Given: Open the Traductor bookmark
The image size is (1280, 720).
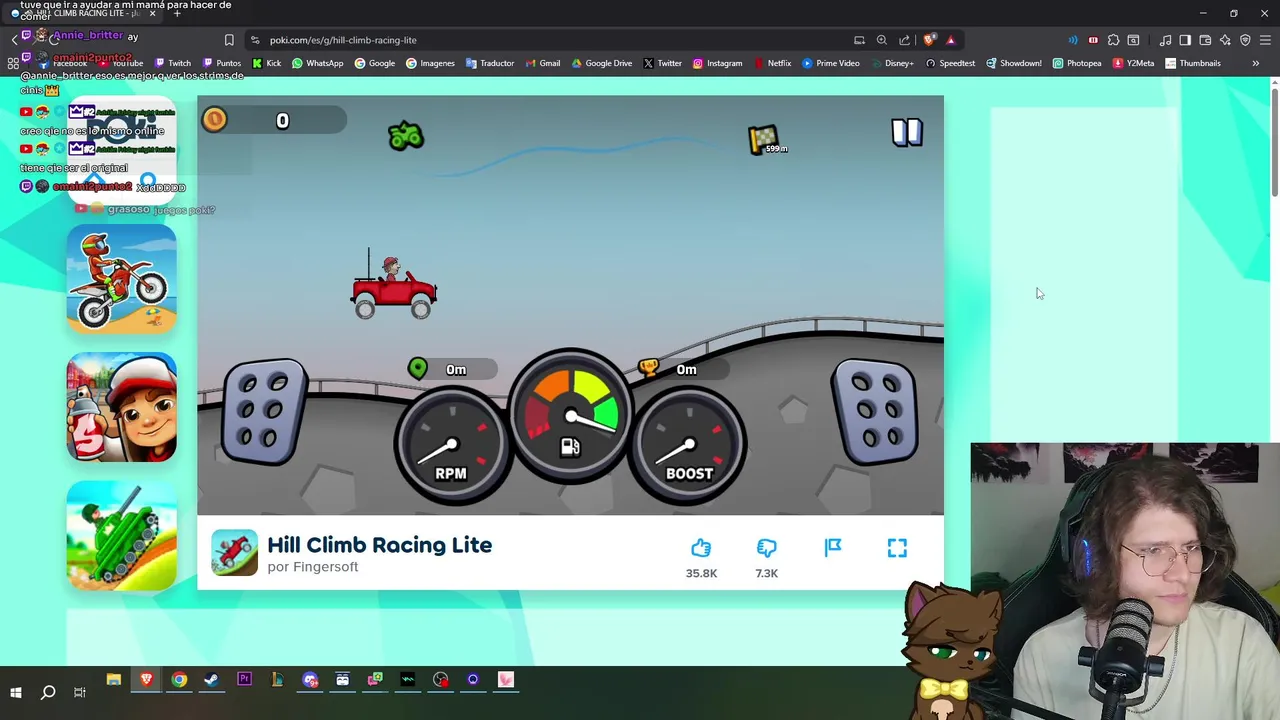Looking at the screenshot, I should pyautogui.click(x=490, y=63).
